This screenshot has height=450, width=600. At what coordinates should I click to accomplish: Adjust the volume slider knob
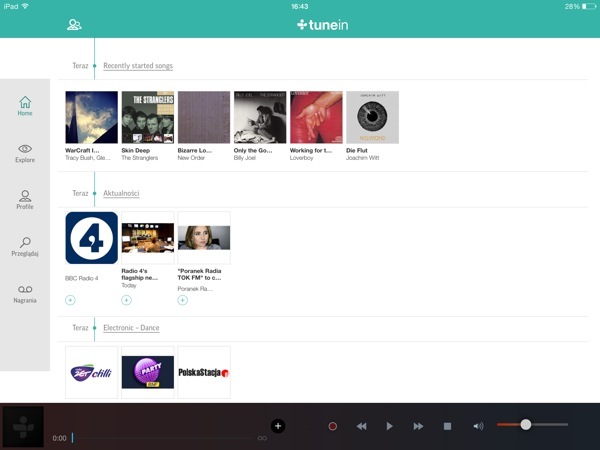526,424
